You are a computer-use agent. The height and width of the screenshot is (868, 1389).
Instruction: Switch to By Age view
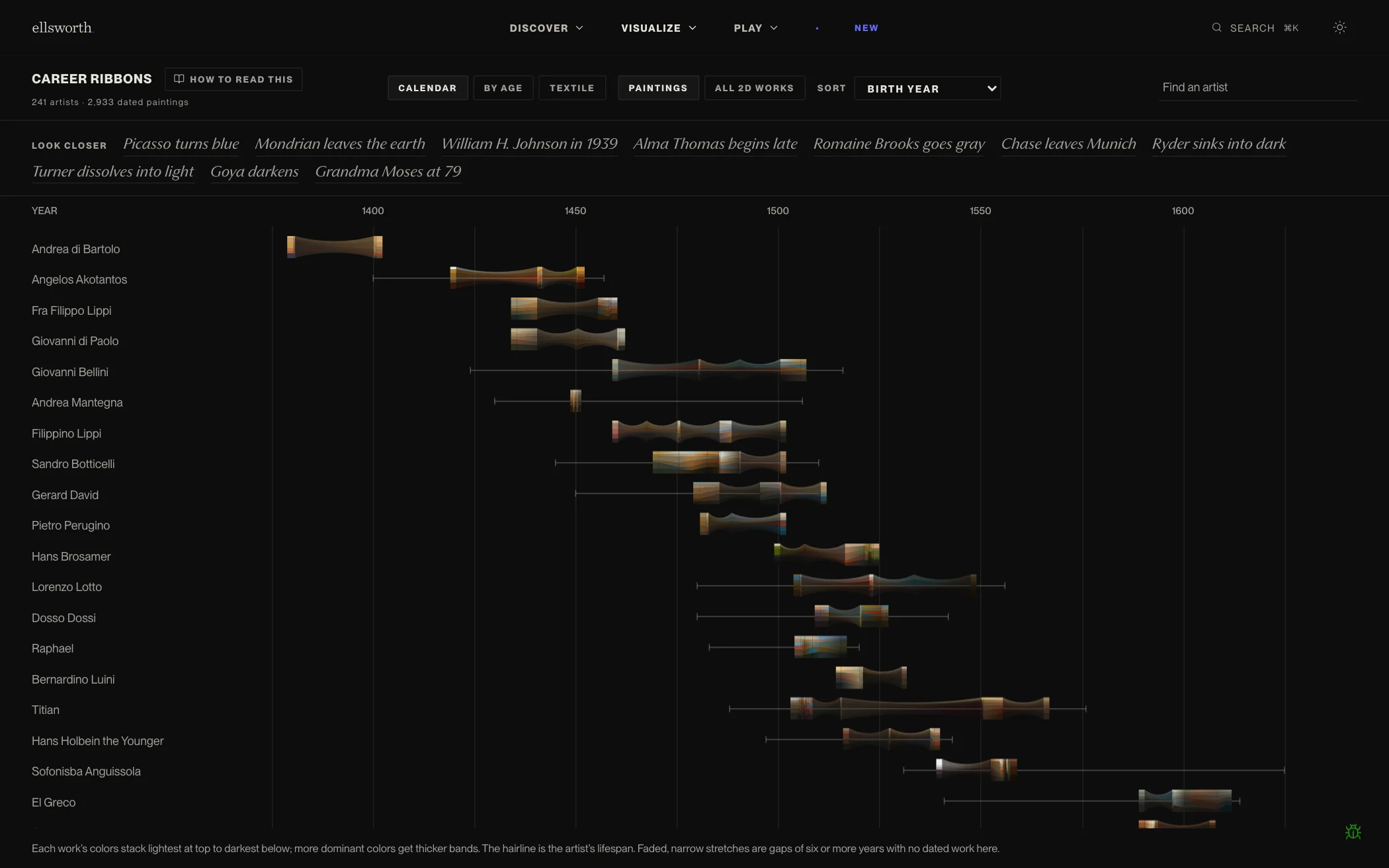(x=503, y=88)
